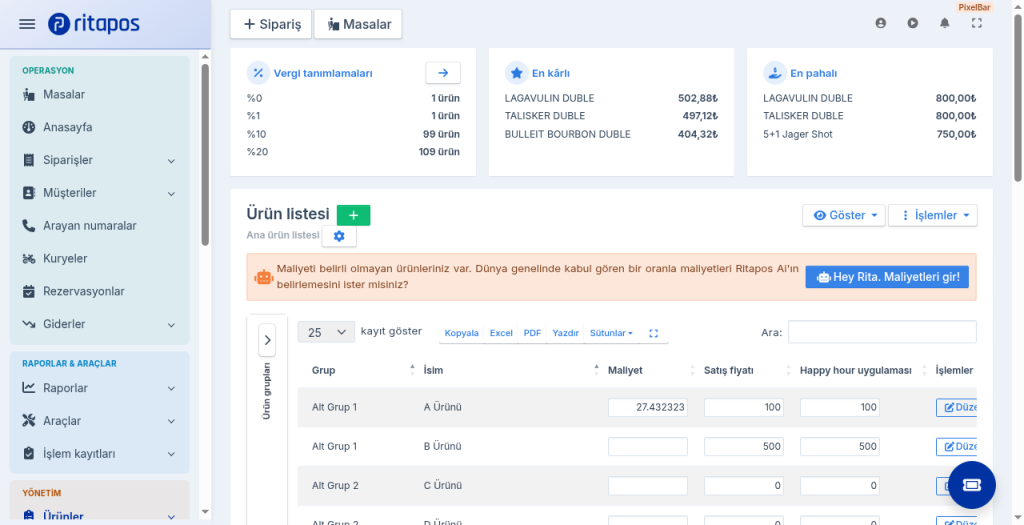The image size is (1024, 525).
Task: Click the Masalar button in top bar
Action: pyautogui.click(x=359, y=24)
